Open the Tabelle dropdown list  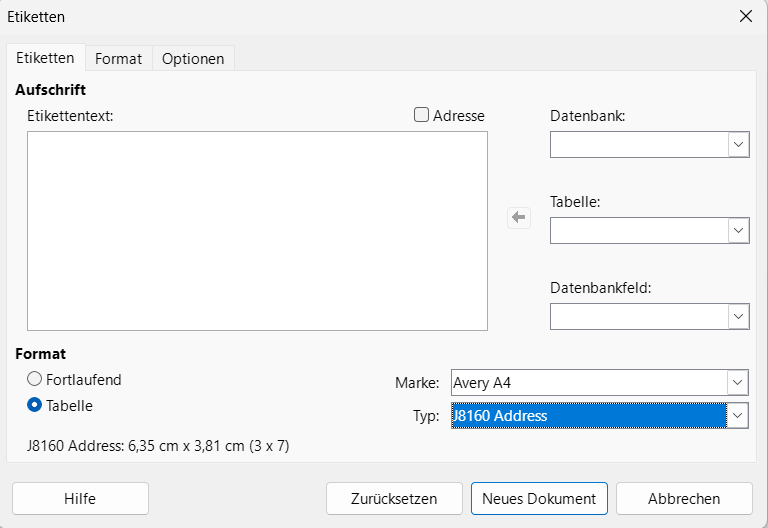tap(738, 231)
